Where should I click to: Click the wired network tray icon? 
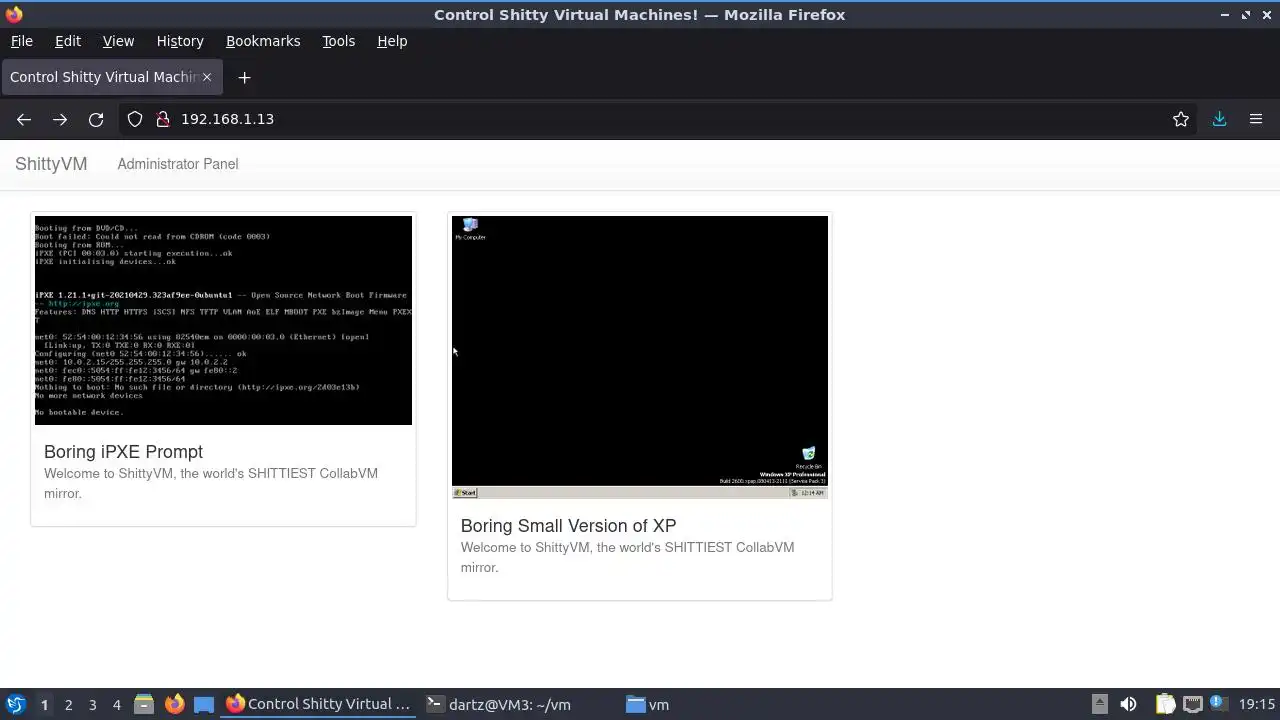click(x=1192, y=704)
